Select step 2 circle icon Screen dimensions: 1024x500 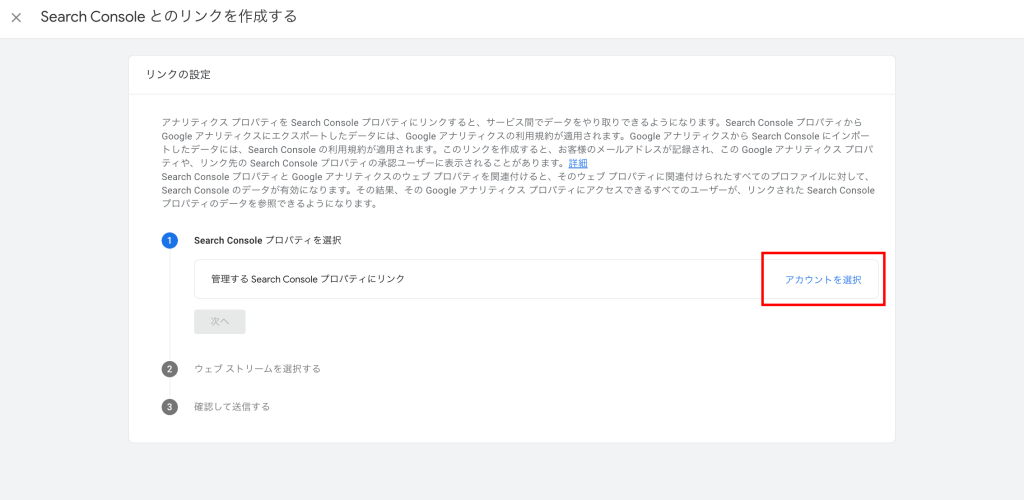(x=170, y=369)
